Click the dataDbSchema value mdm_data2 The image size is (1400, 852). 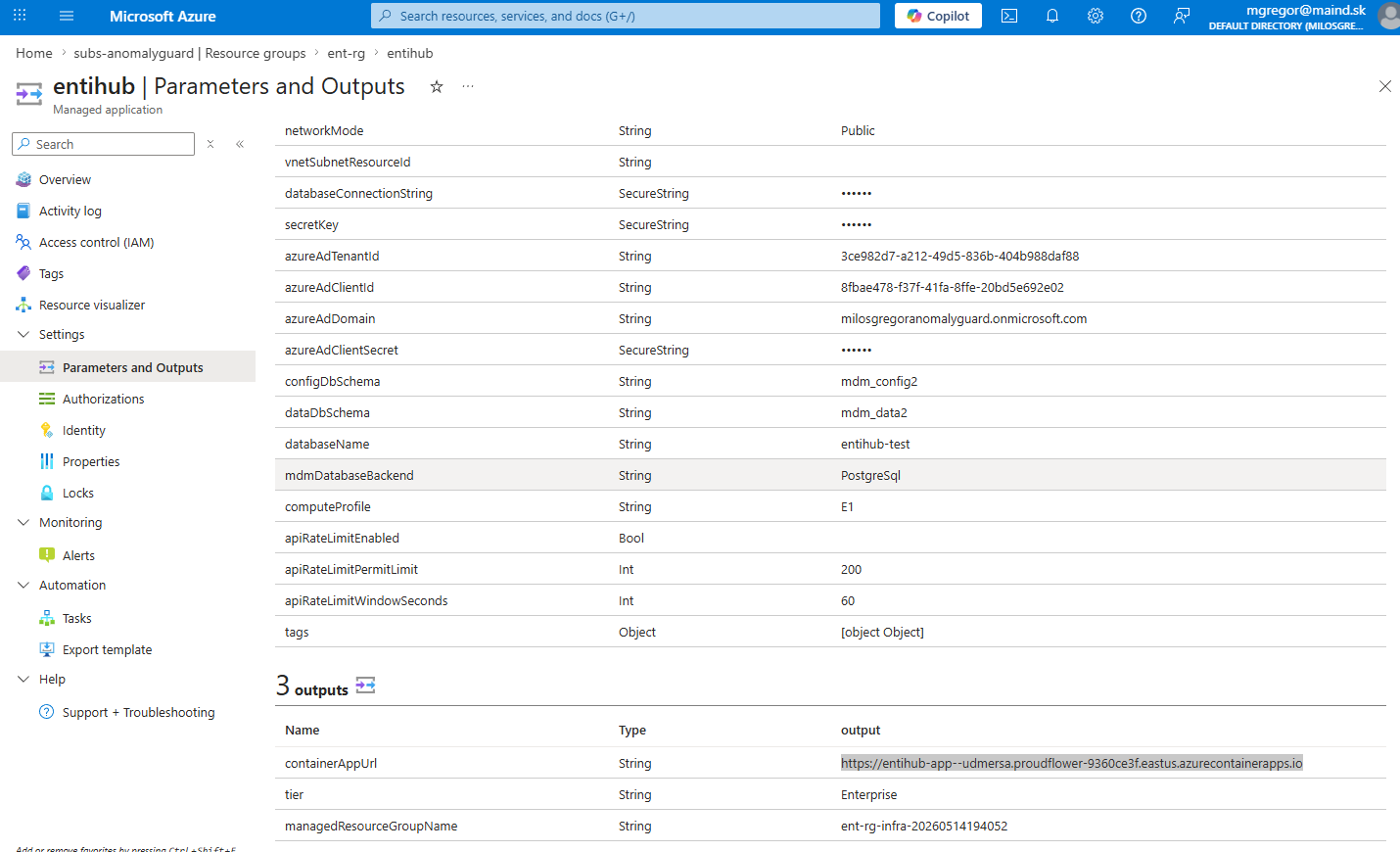(874, 412)
